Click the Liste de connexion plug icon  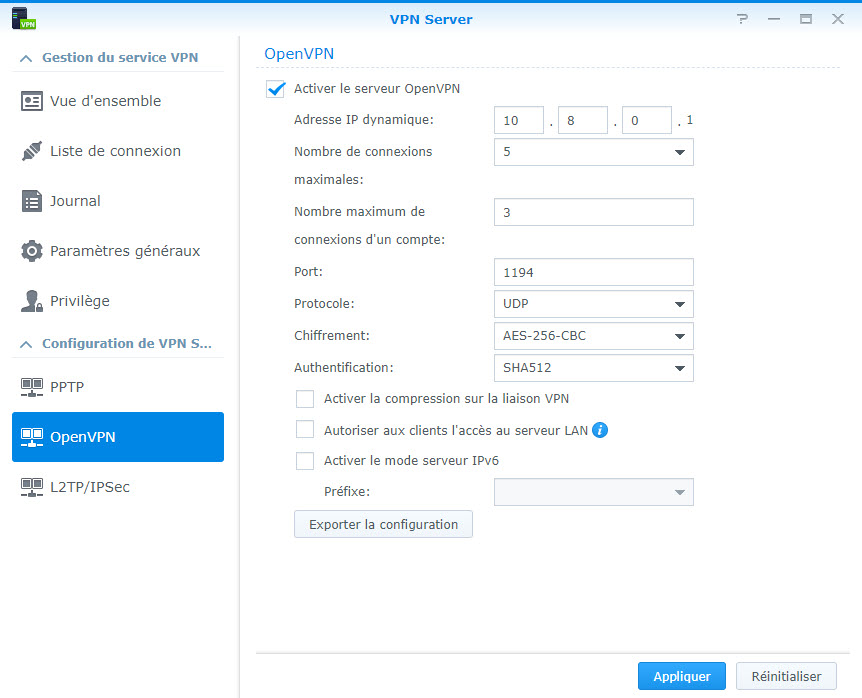[32, 151]
